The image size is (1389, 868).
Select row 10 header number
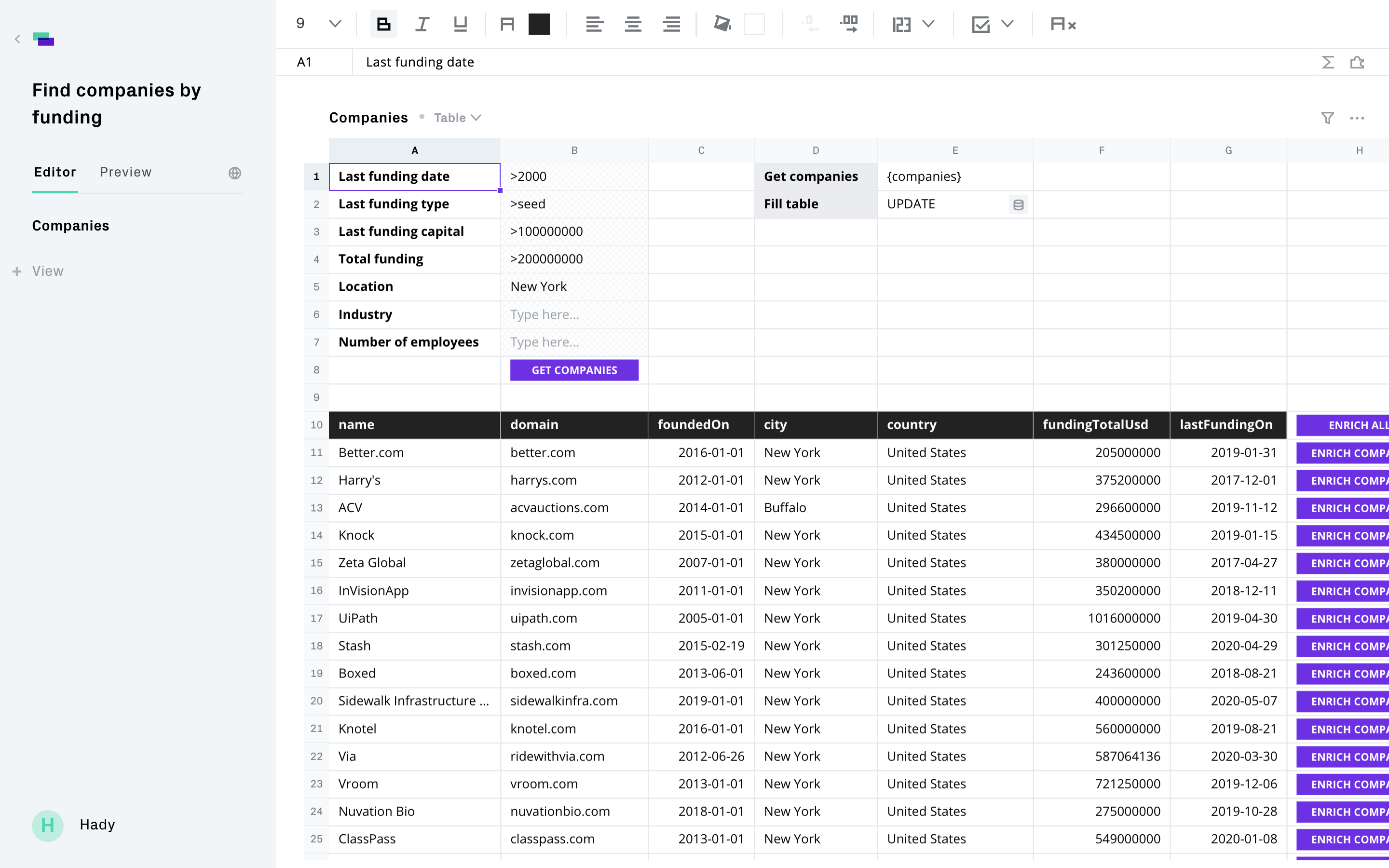316,425
